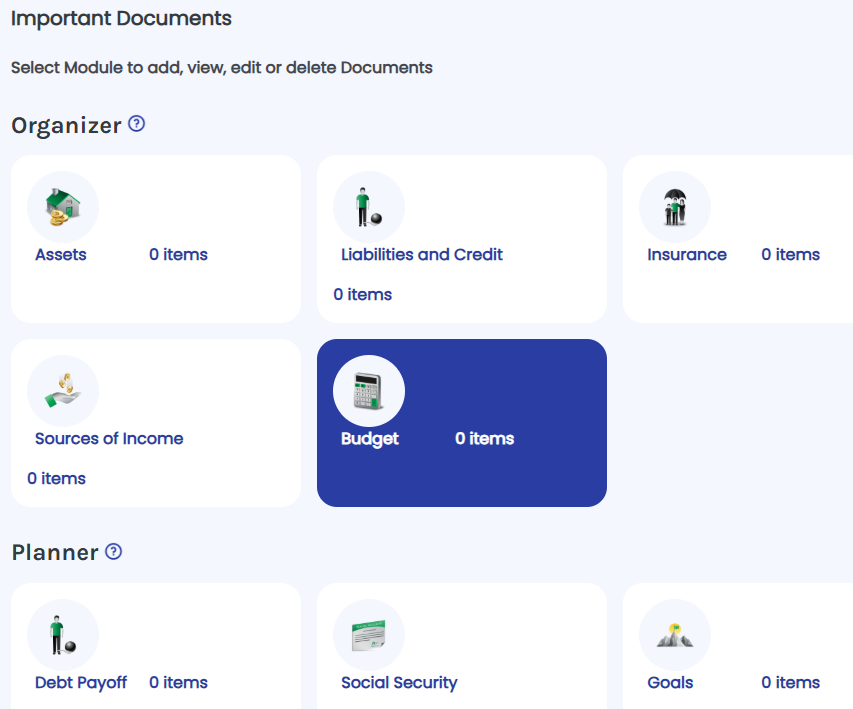Click the Budget calculator icon
853x709 pixels.
pyautogui.click(x=369, y=391)
